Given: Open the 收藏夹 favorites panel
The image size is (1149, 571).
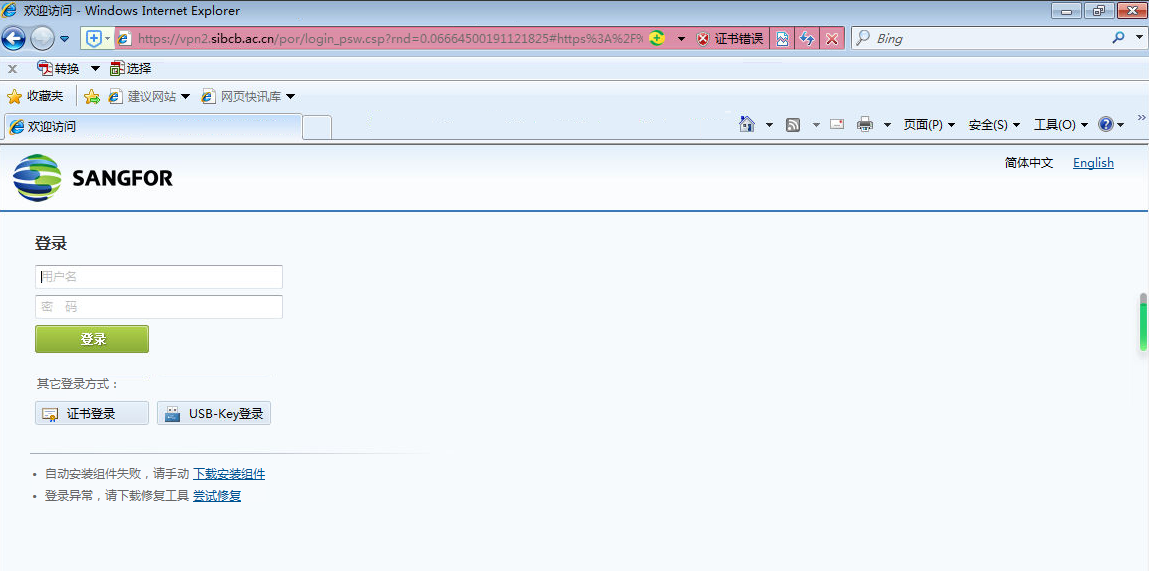Looking at the screenshot, I should 36,97.
